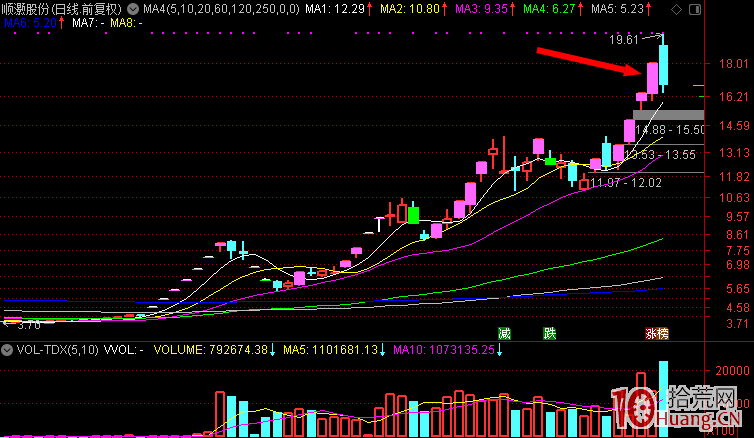Select the MA8: - label
This screenshot has height=438, width=754.
tap(126, 23)
